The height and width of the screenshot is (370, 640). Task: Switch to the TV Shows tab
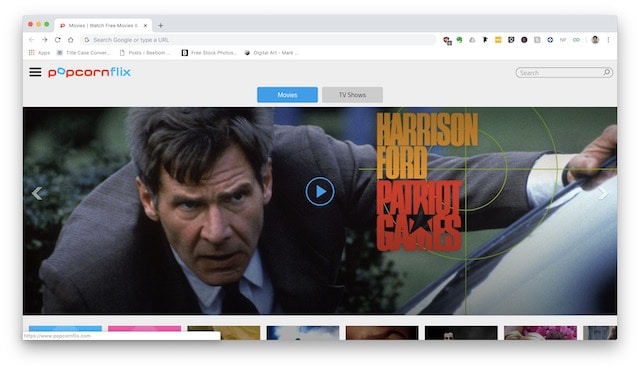click(x=352, y=95)
